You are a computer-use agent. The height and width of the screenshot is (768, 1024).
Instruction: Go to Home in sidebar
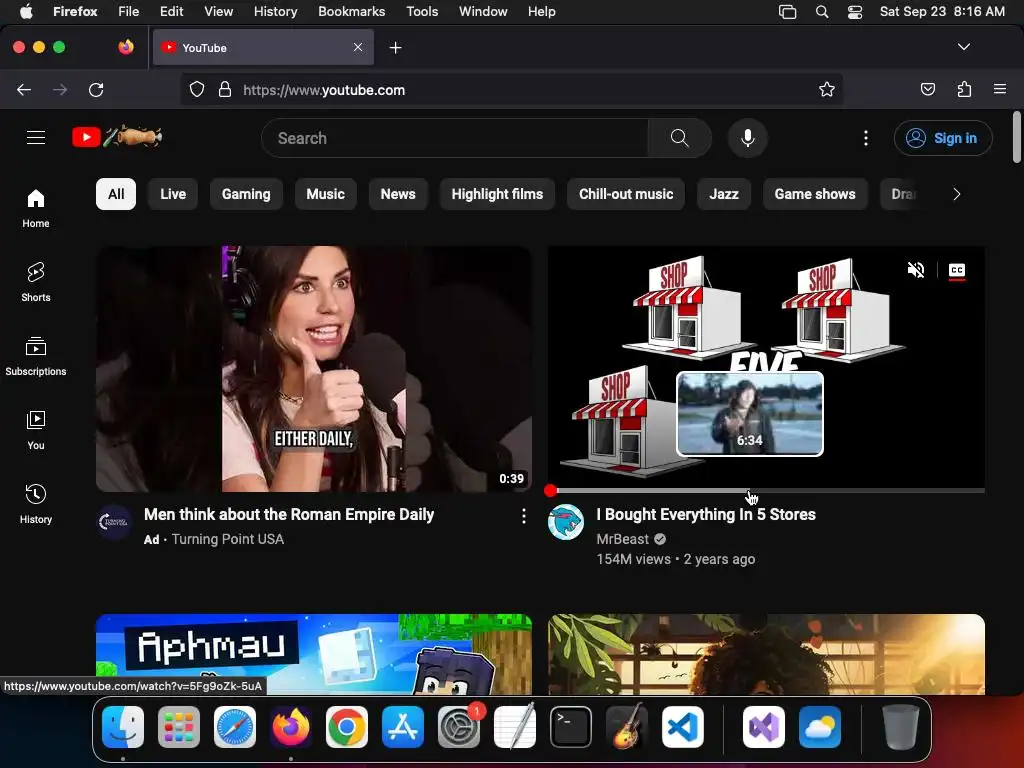point(36,208)
